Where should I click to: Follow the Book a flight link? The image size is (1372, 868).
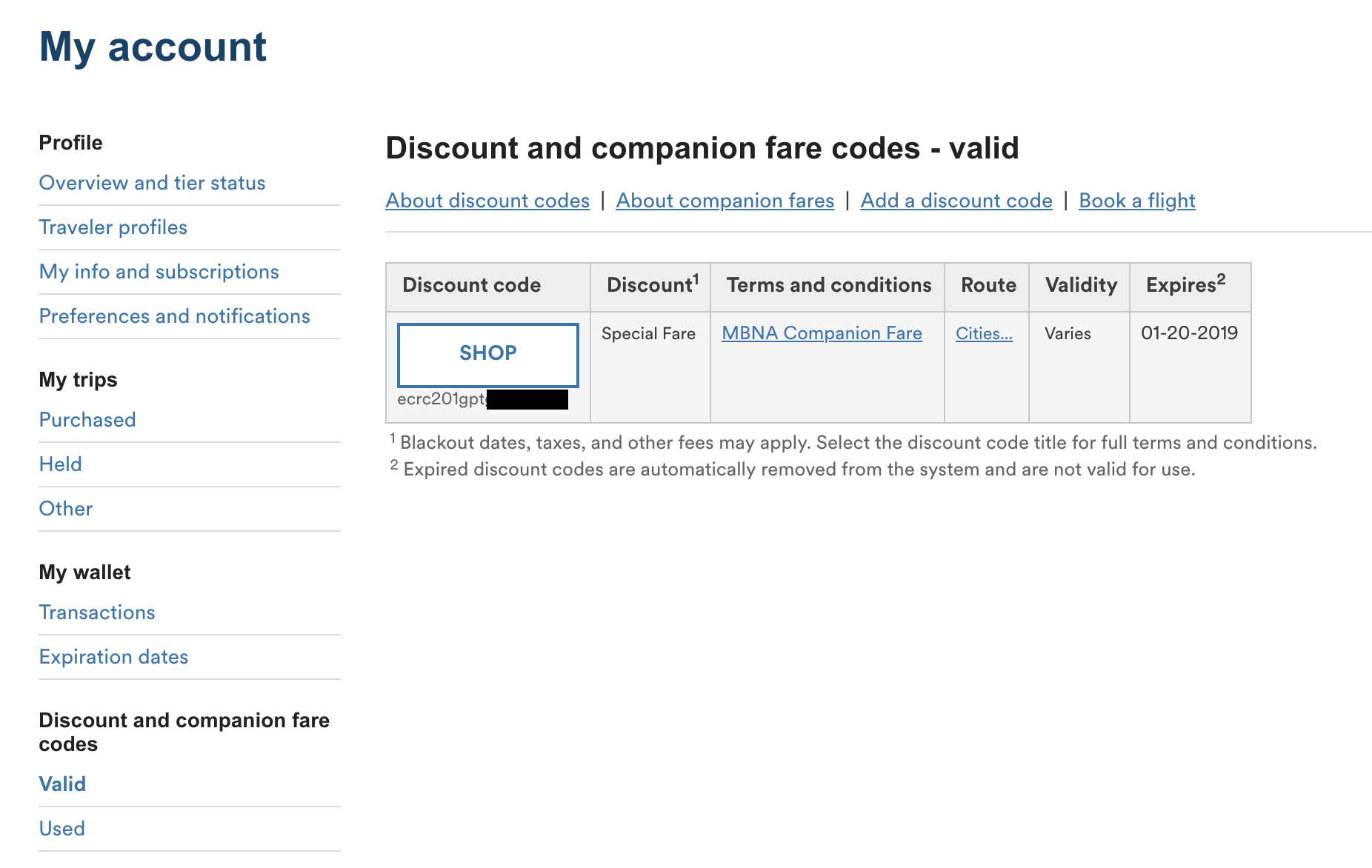1137,201
